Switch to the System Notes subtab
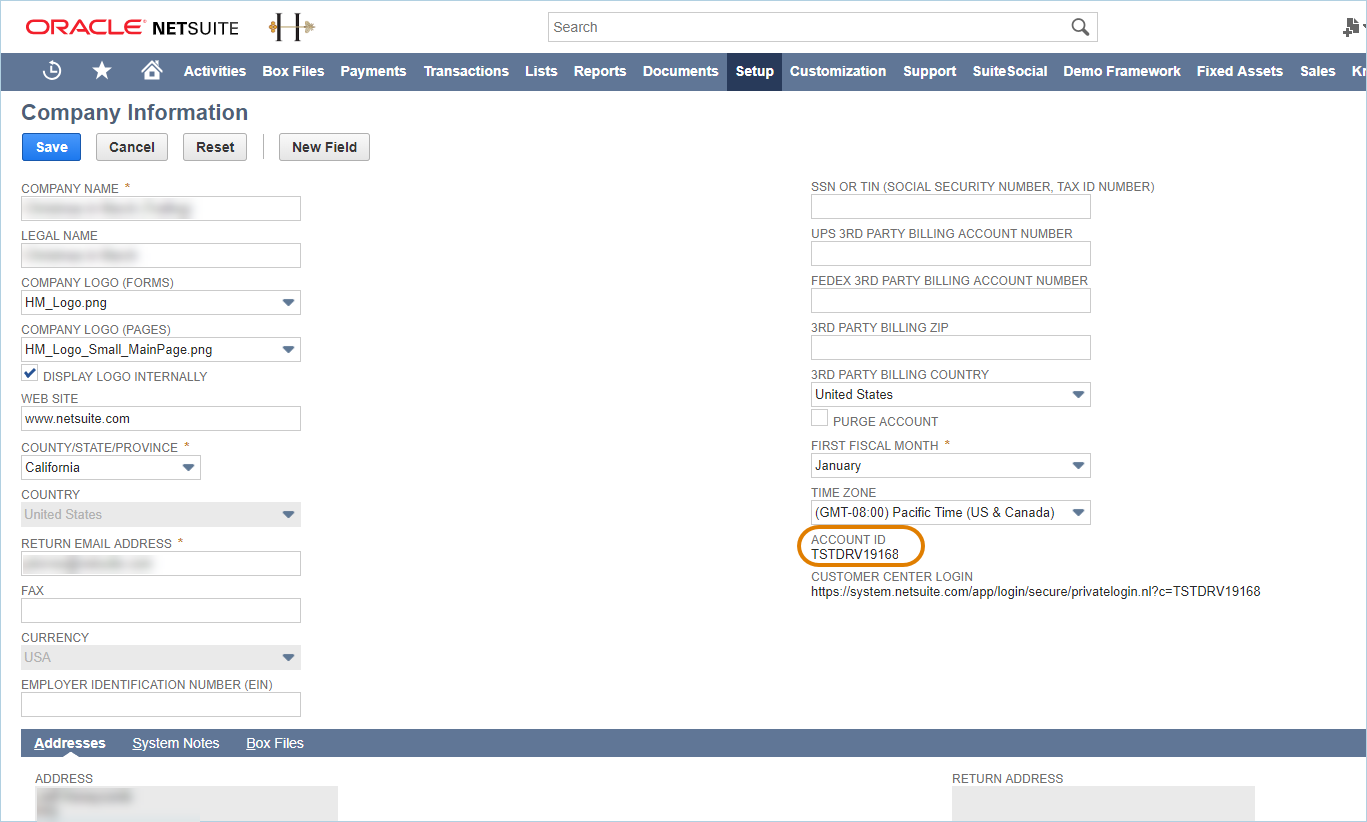This screenshot has width=1367, height=822. tap(176, 743)
